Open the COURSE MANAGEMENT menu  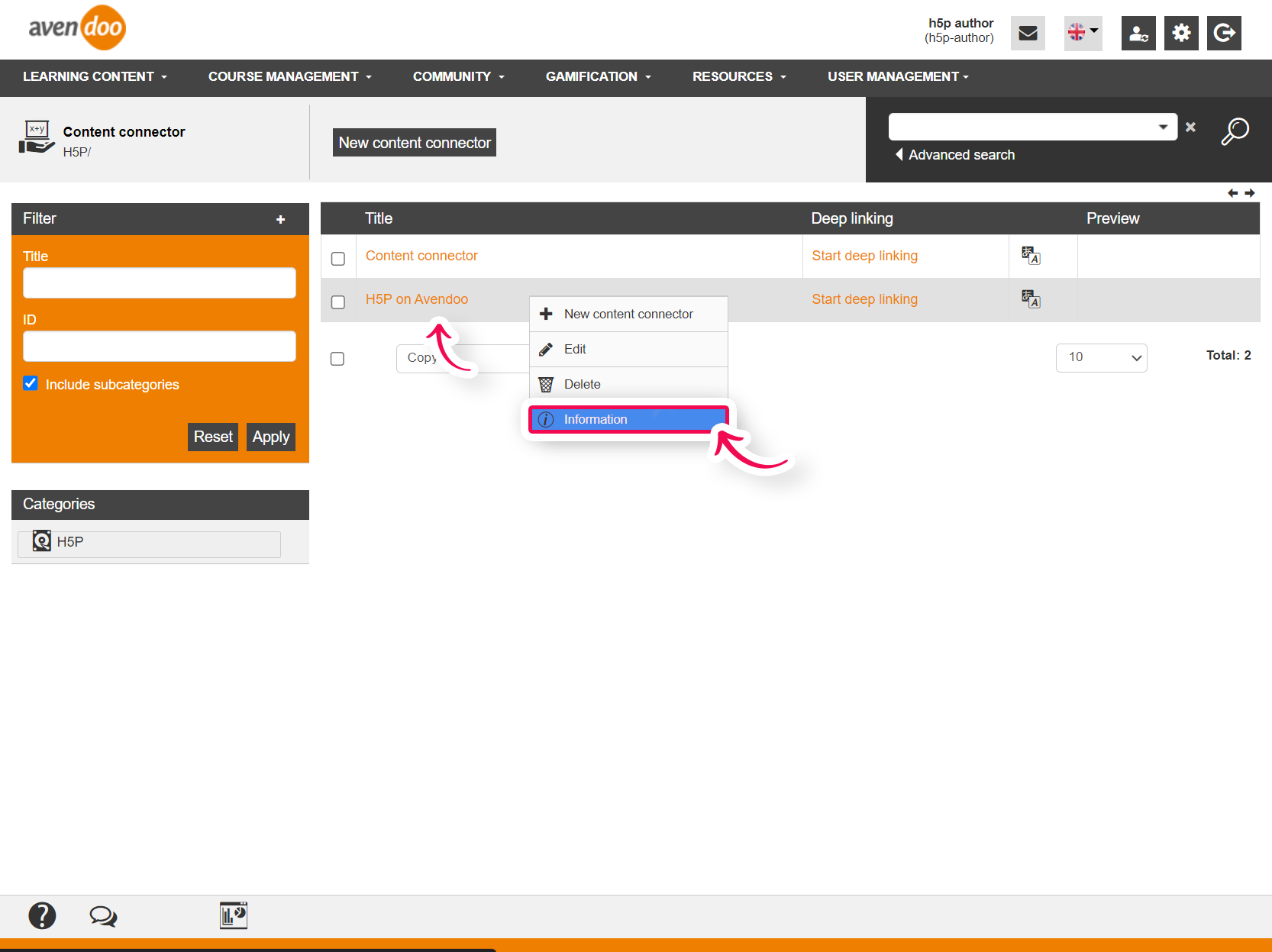(x=290, y=76)
